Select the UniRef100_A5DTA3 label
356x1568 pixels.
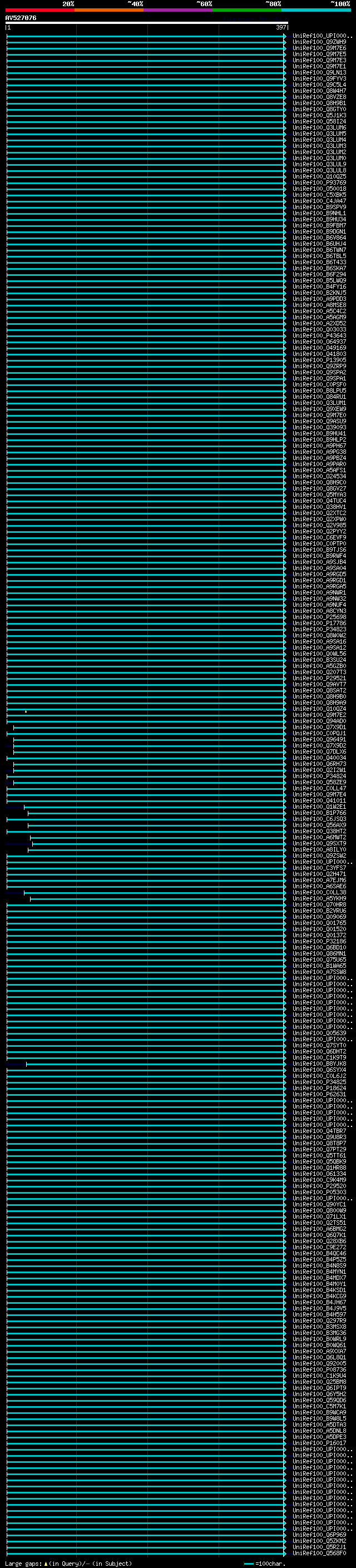point(319,1424)
